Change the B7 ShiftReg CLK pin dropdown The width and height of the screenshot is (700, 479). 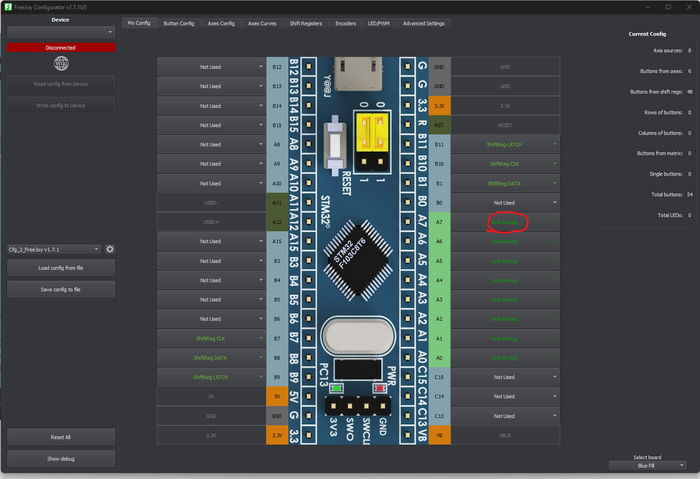[210, 339]
